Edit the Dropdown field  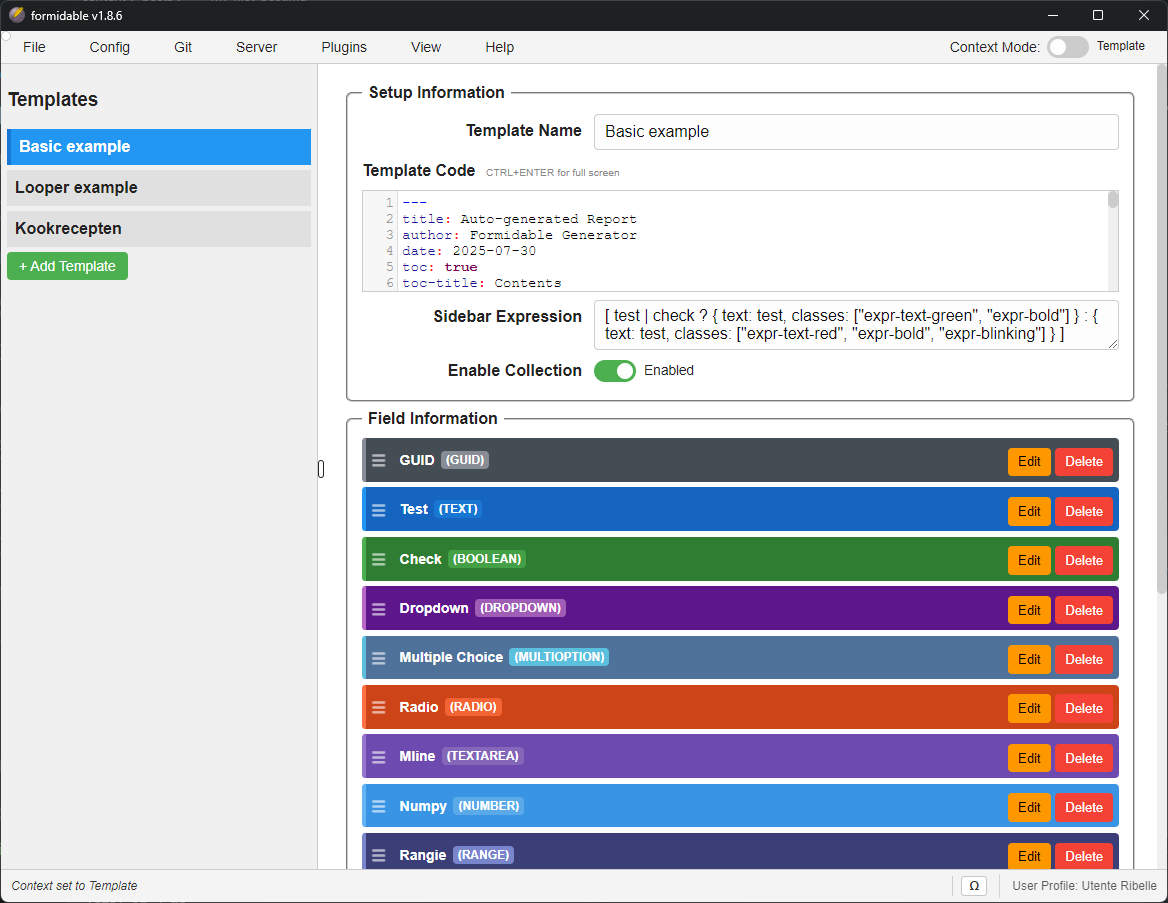click(x=1029, y=610)
